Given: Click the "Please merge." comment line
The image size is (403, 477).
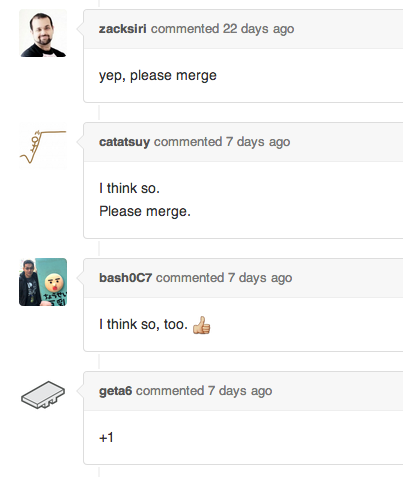Looking at the screenshot, I should pyautogui.click(x=145, y=211).
